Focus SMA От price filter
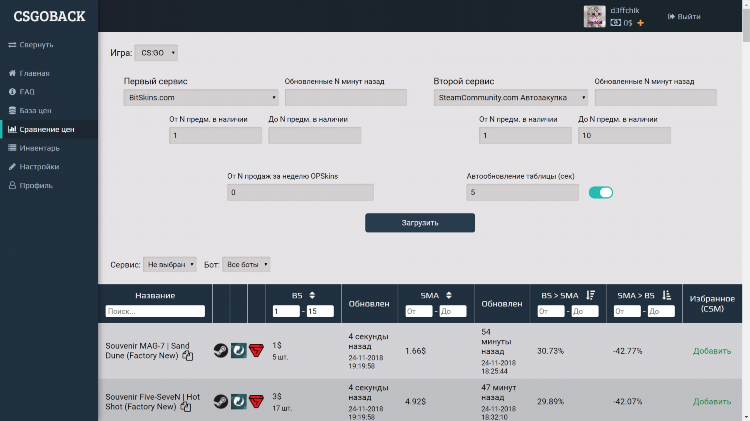The width and height of the screenshot is (750, 421). click(x=419, y=311)
